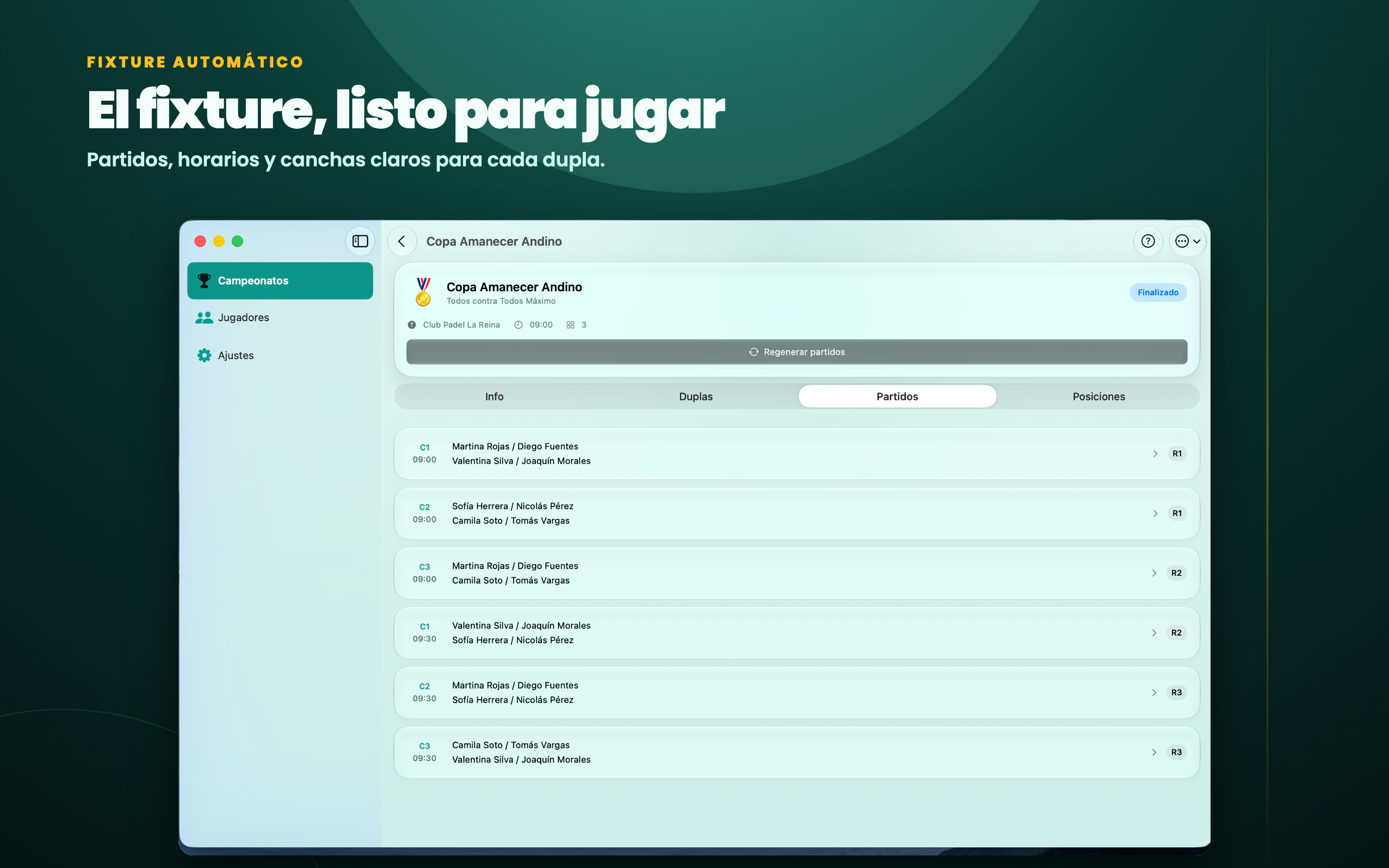Switch to the Info tab
This screenshot has height=868, width=1389.
(494, 397)
